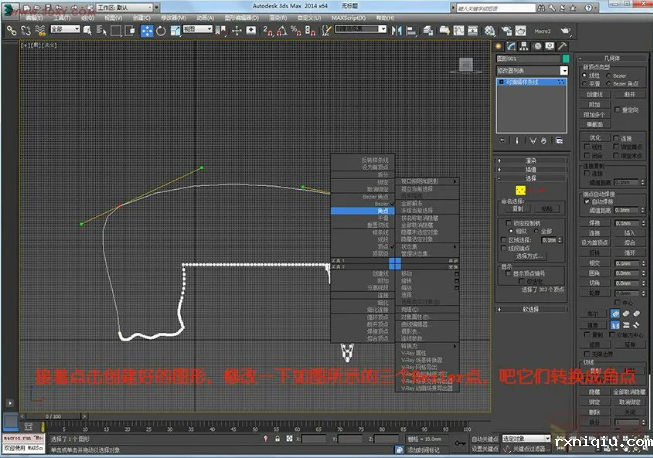Switch to the Select and Rotate tool
This screenshot has height=458, width=653.
(x=161, y=31)
